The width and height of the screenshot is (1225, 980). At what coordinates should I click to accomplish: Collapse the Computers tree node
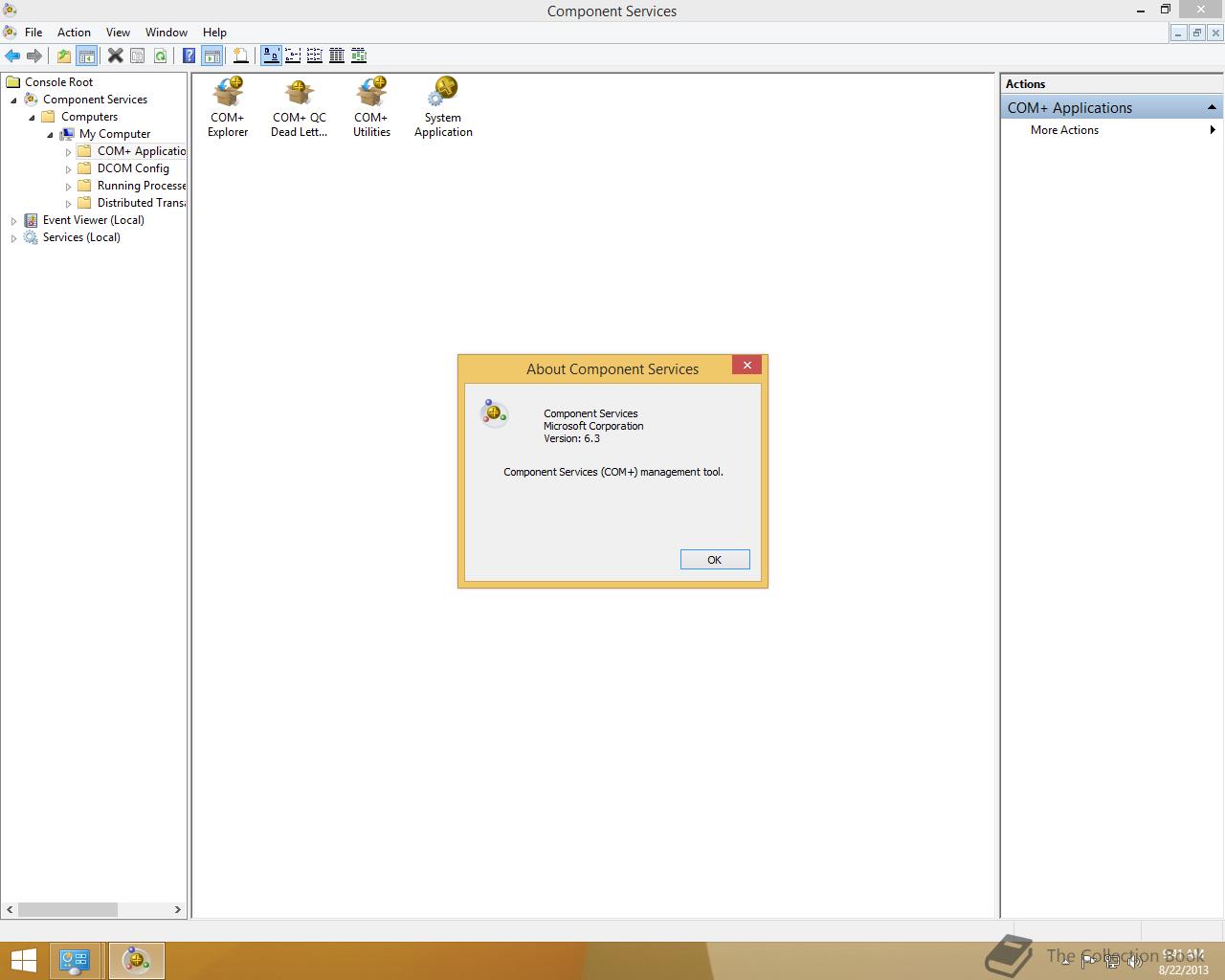click(x=33, y=118)
